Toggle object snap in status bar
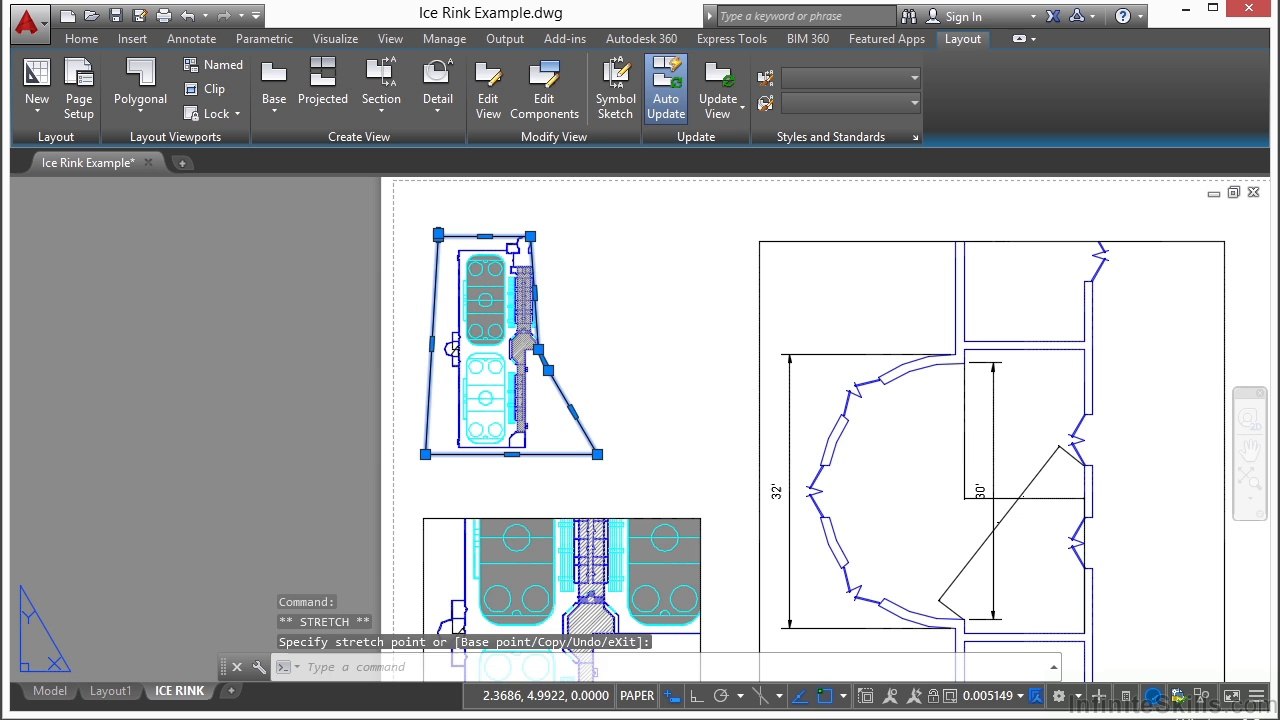 click(825, 696)
